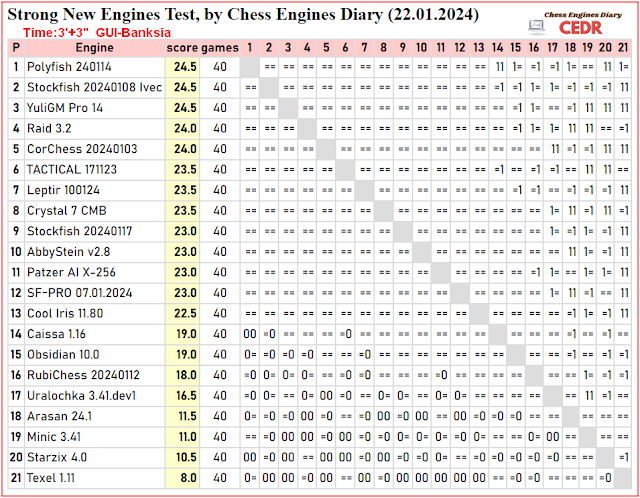Click Polyfish's result versus opponent 14
This screenshot has height=498, width=640.
click(497, 67)
